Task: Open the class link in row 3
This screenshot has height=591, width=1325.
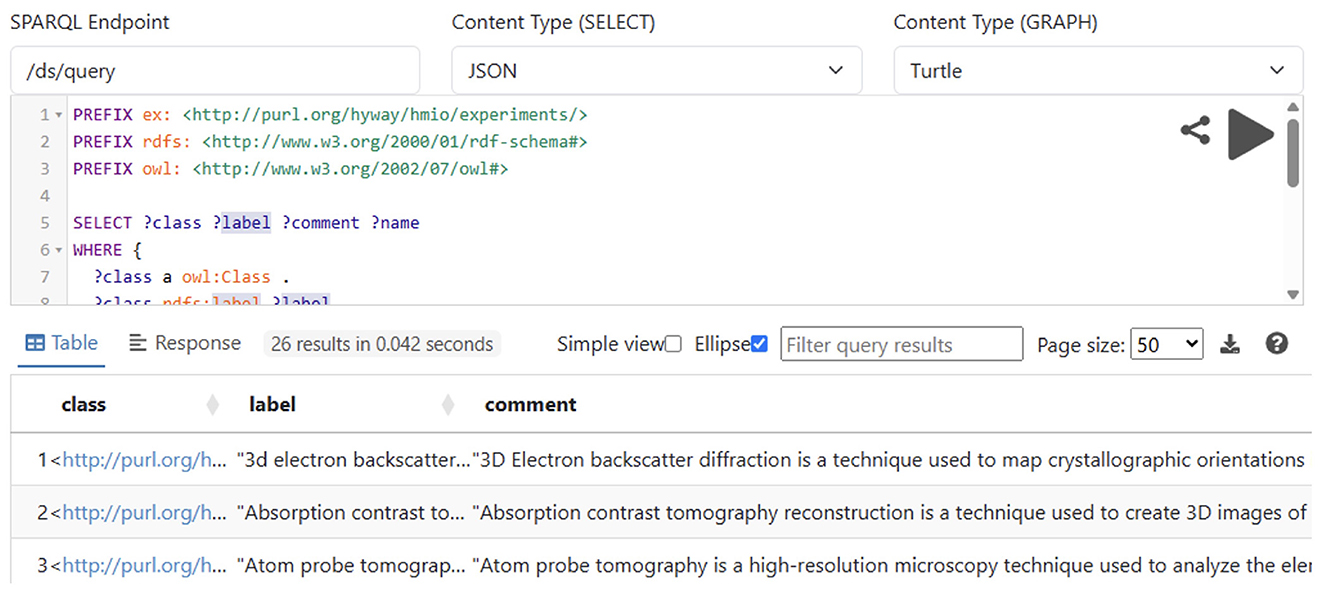Action: point(144,566)
